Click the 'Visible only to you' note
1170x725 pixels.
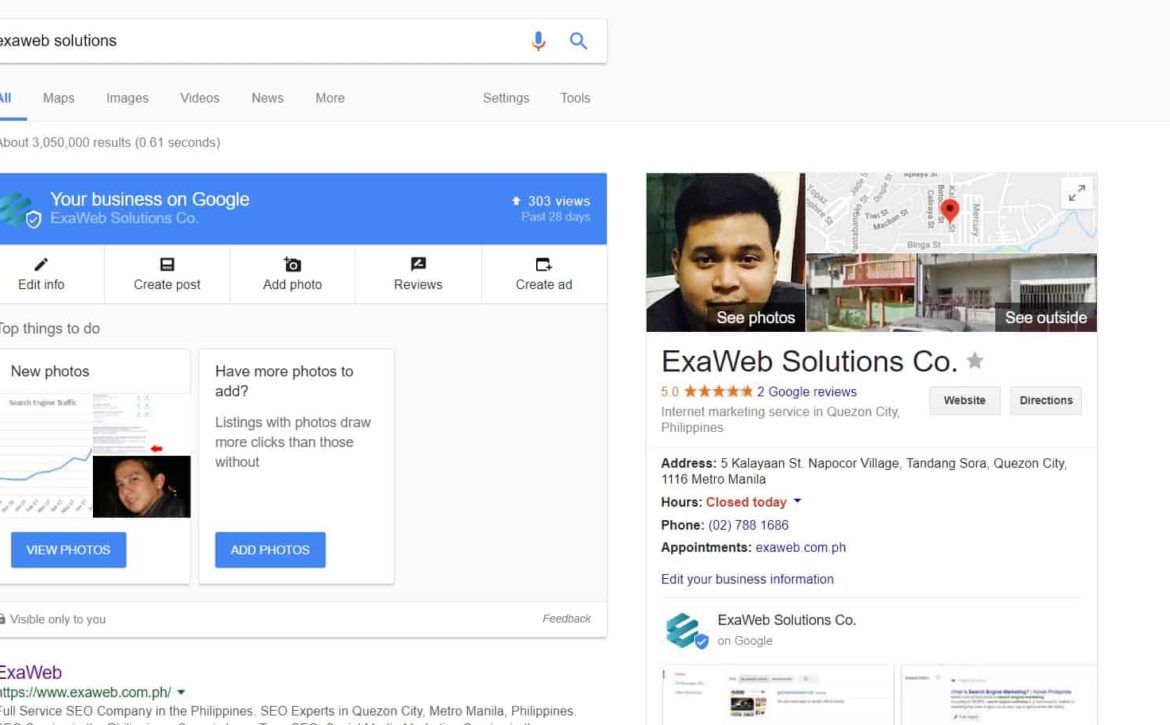pos(52,619)
